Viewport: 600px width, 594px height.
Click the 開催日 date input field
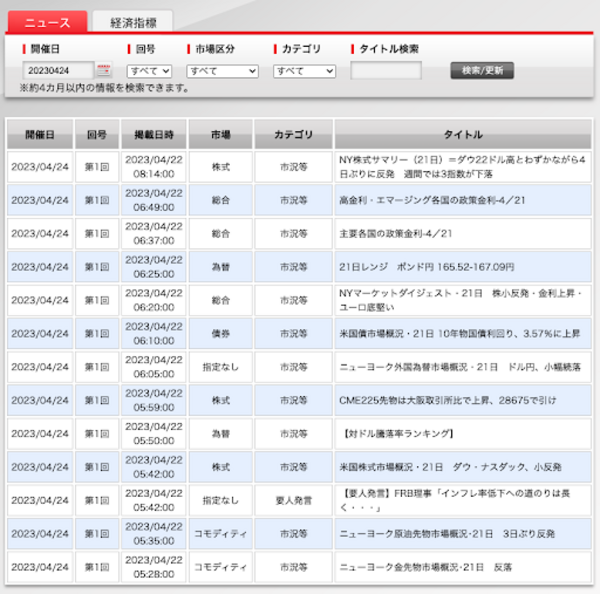pyautogui.click(x=58, y=71)
